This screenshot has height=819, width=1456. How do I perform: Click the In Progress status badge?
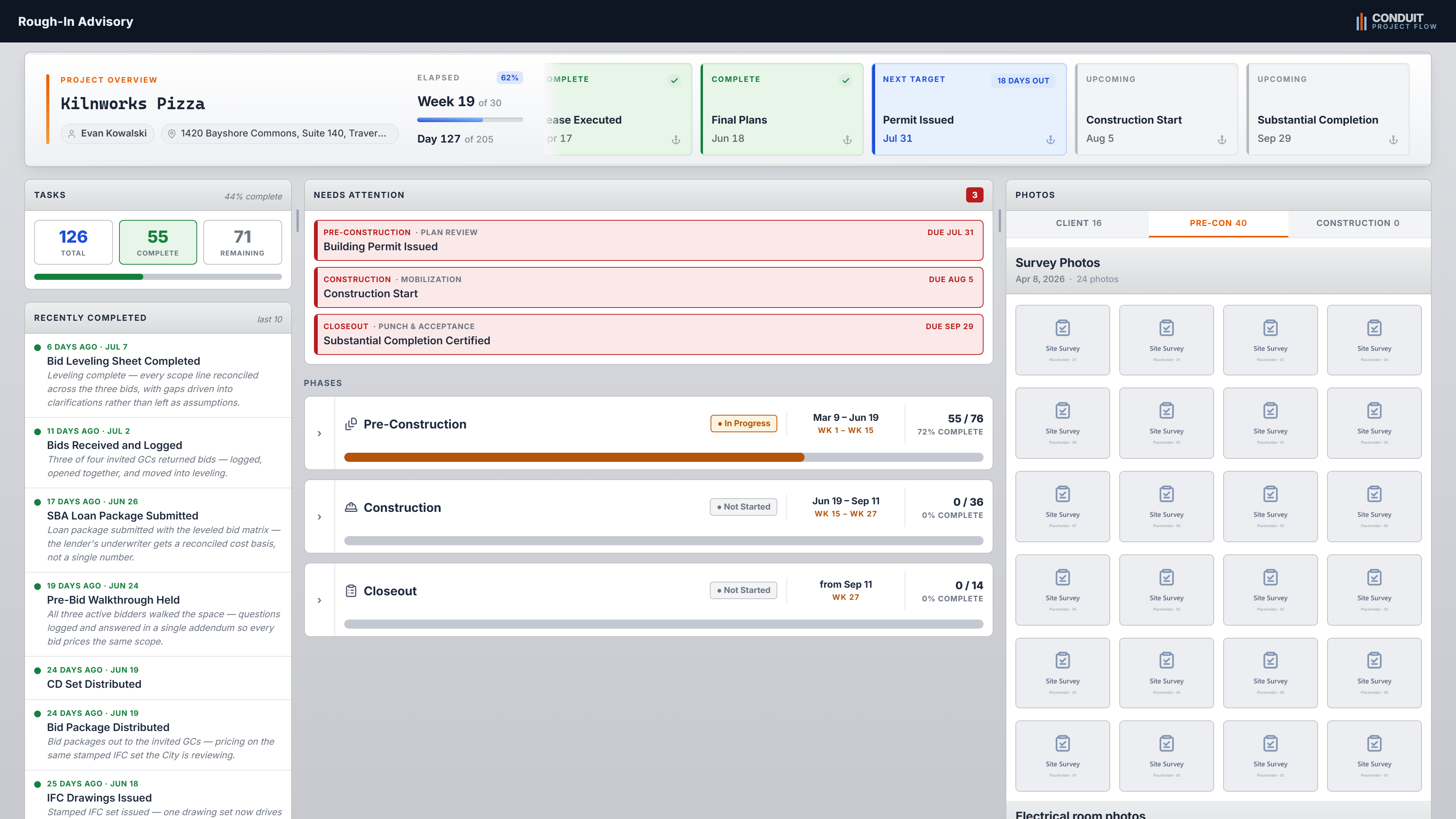pos(743,424)
